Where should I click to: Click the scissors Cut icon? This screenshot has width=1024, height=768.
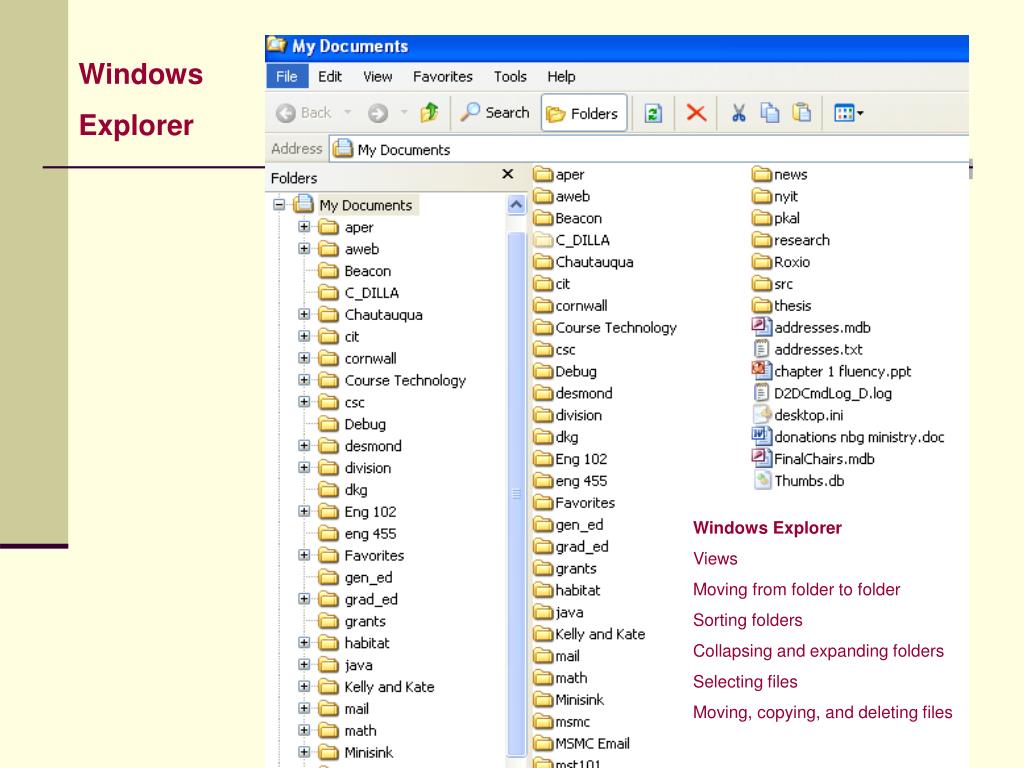pyautogui.click(x=739, y=113)
